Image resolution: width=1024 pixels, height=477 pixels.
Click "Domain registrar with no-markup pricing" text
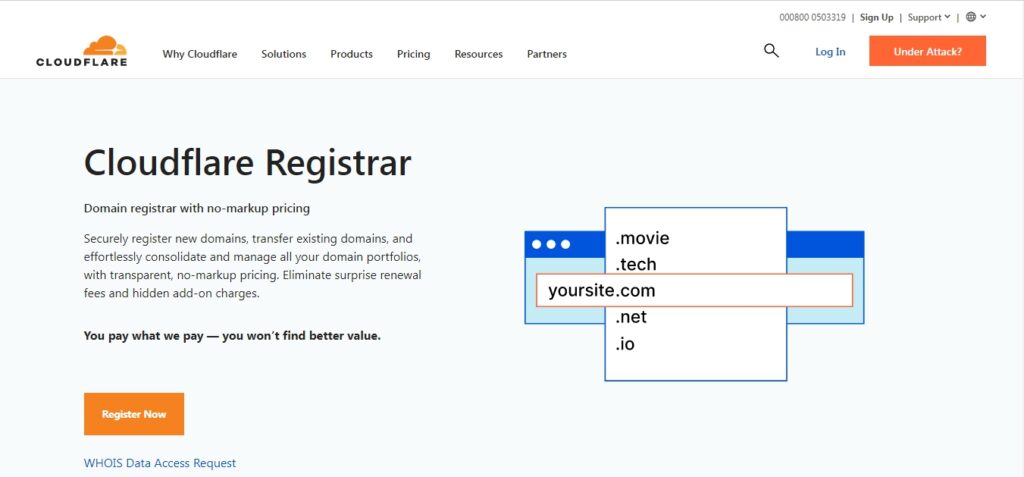click(197, 209)
